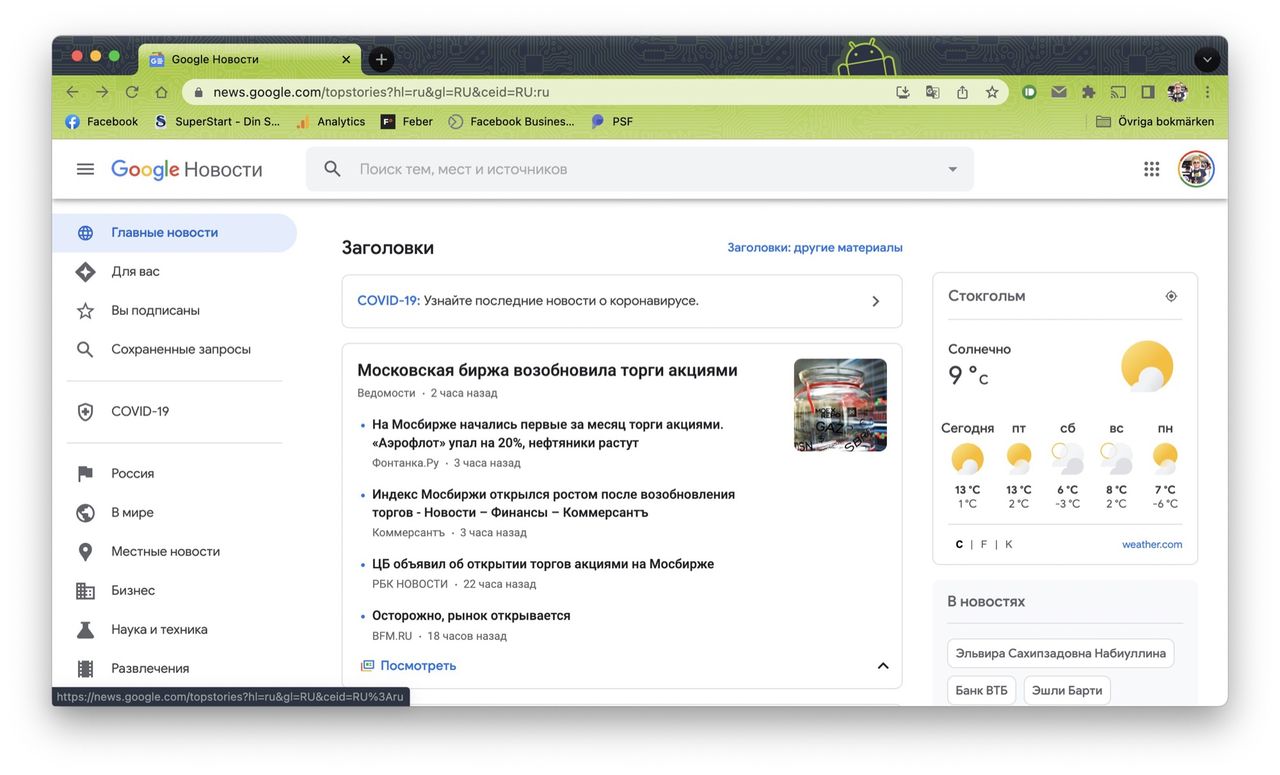This screenshot has height=775, width=1280.
Task: Open the search filter dropdown
Action: coord(951,168)
